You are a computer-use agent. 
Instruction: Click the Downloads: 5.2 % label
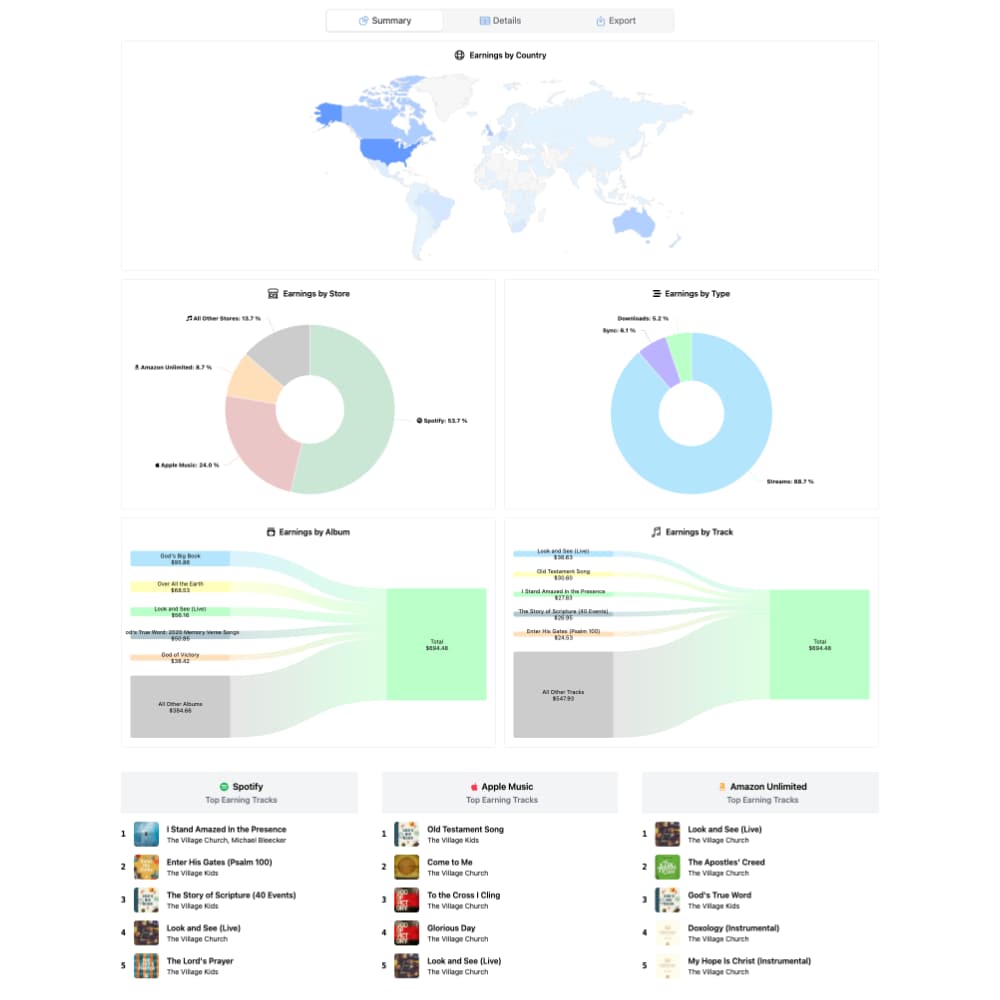(x=643, y=318)
